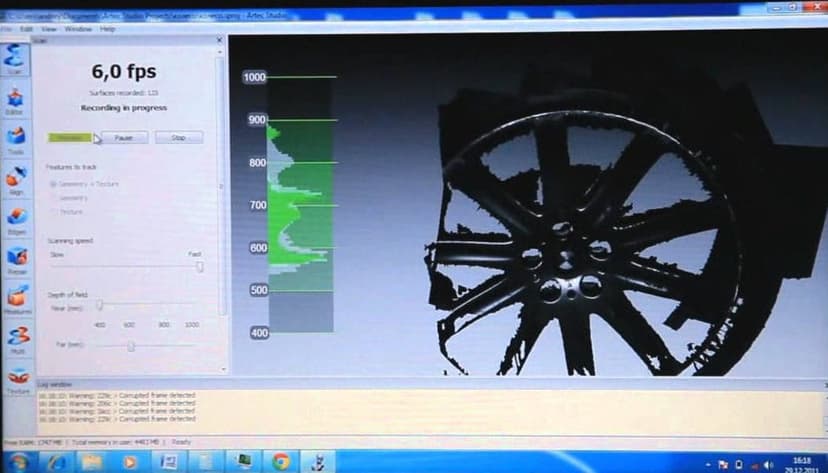Open the Tools panel icon in sidebar
The image size is (828, 473).
click(15, 140)
